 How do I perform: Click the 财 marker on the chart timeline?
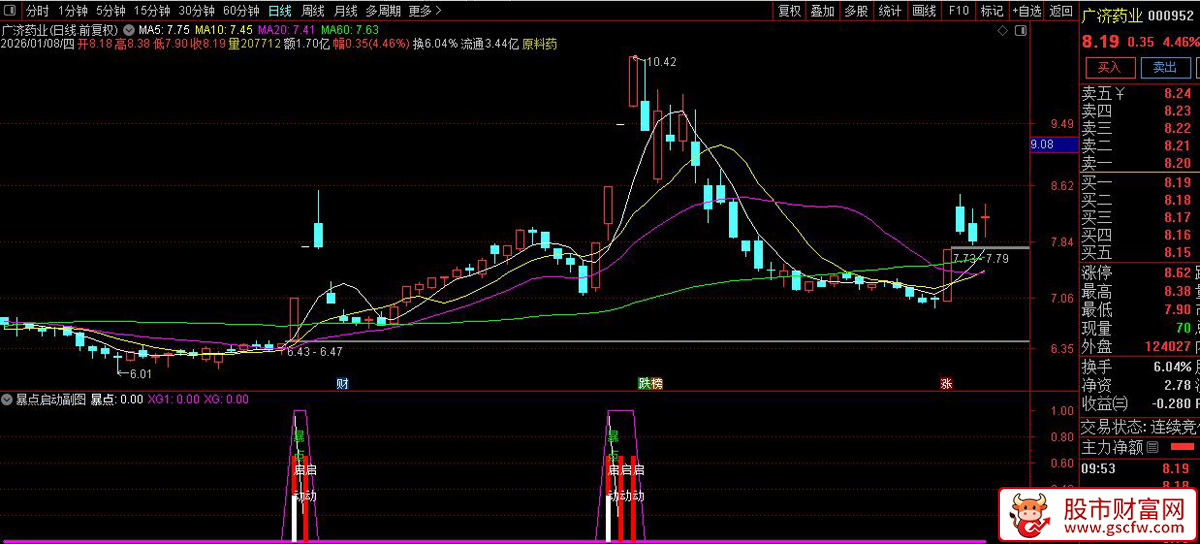[342, 383]
